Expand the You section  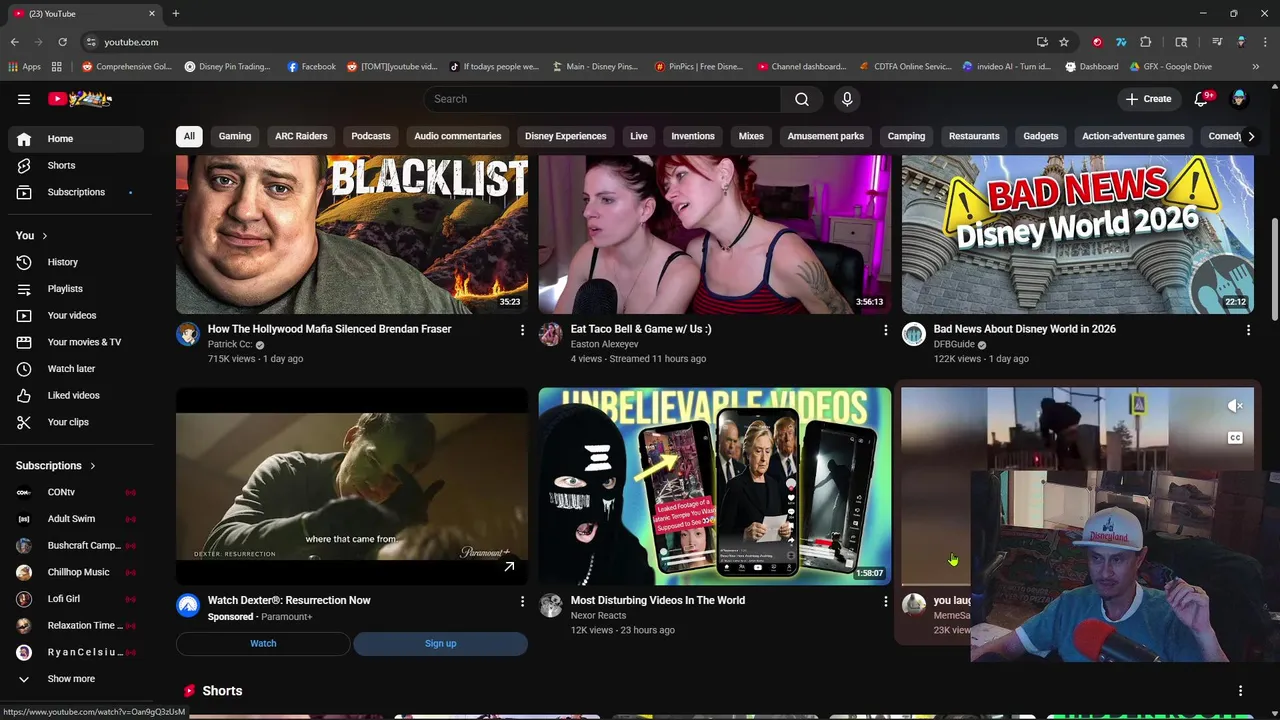pos(31,235)
